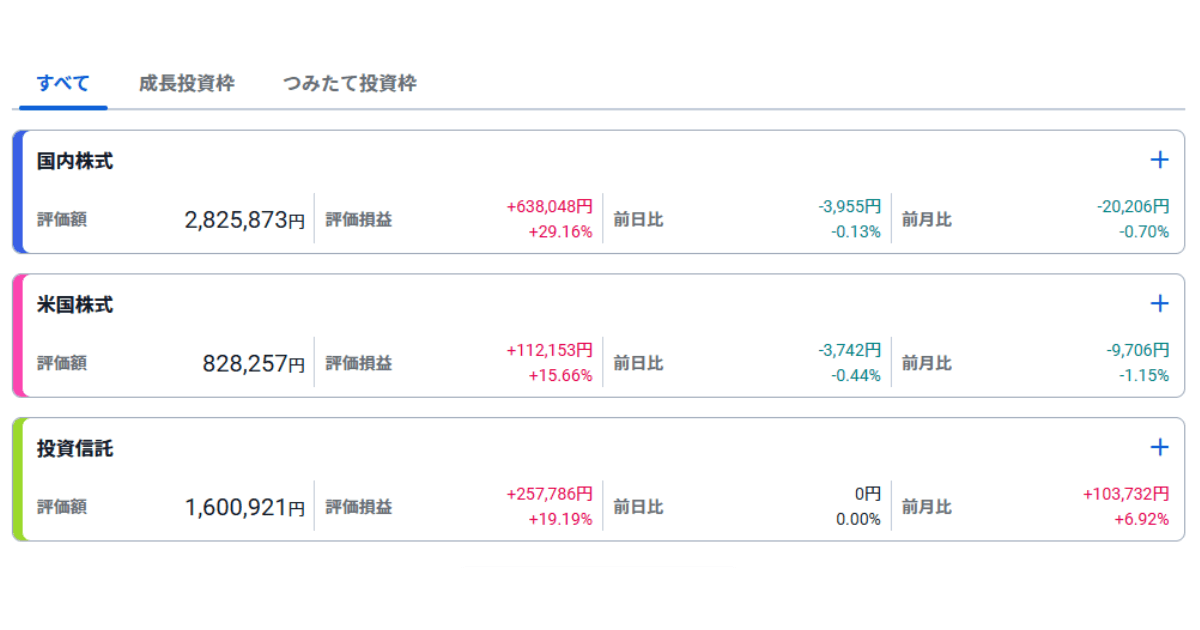Open the 成長投資枠 tab
This screenshot has width=1200, height=630.
pos(187,84)
